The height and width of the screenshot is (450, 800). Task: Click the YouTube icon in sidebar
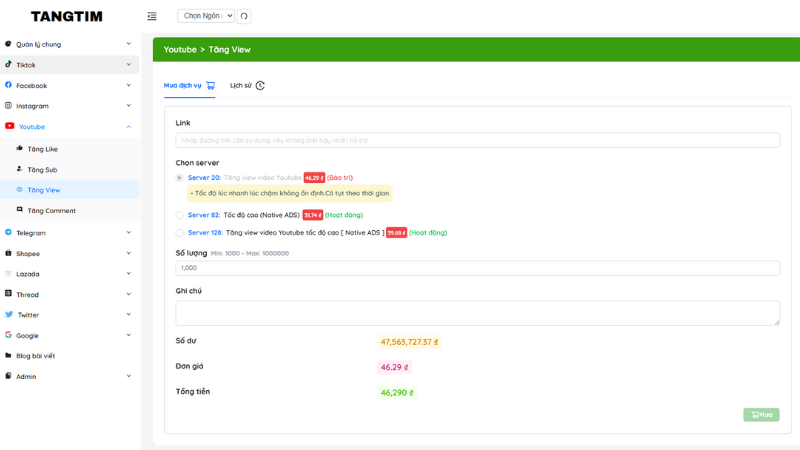click(x=9, y=126)
